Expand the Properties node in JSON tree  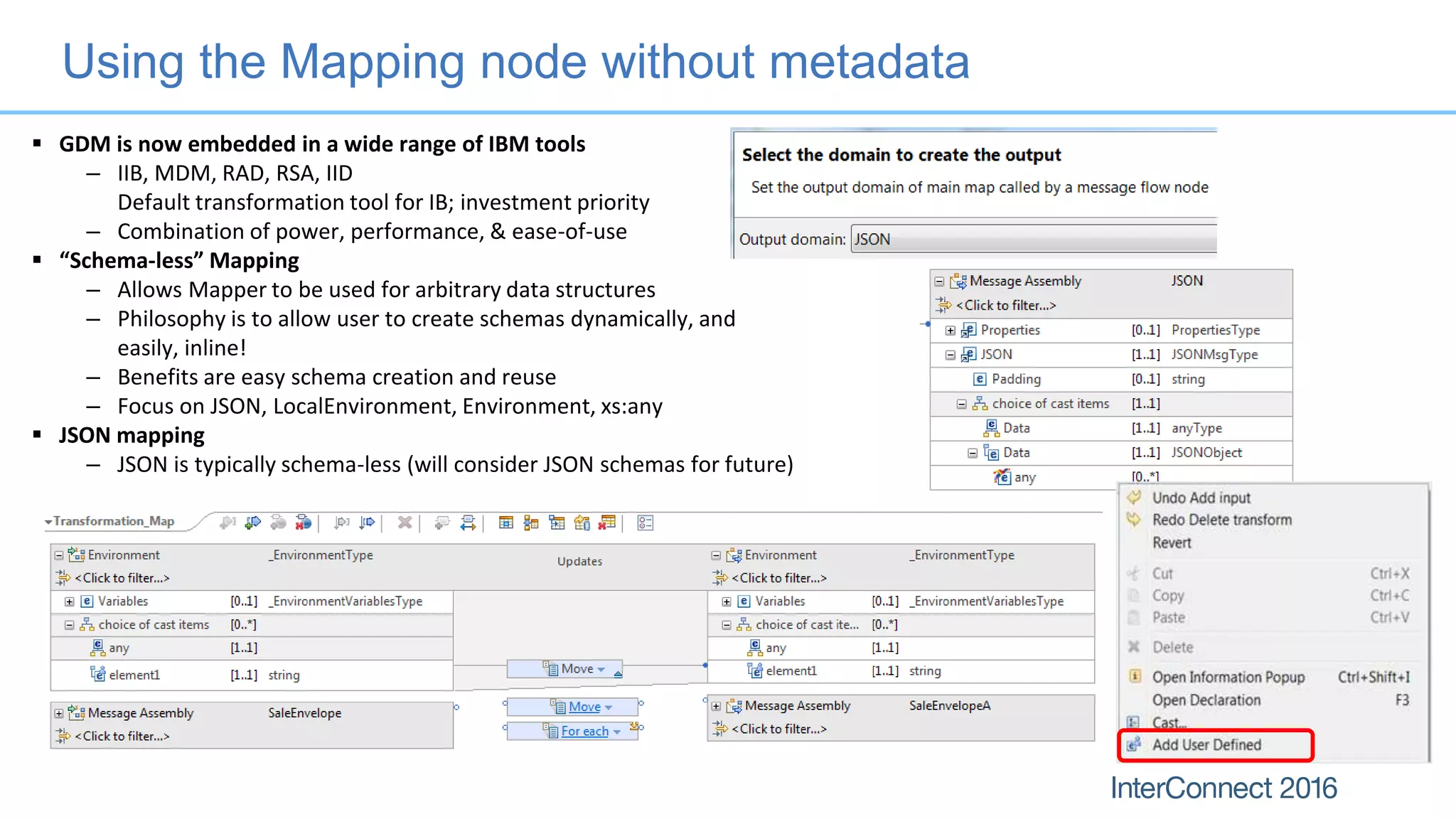coord(951,331)
